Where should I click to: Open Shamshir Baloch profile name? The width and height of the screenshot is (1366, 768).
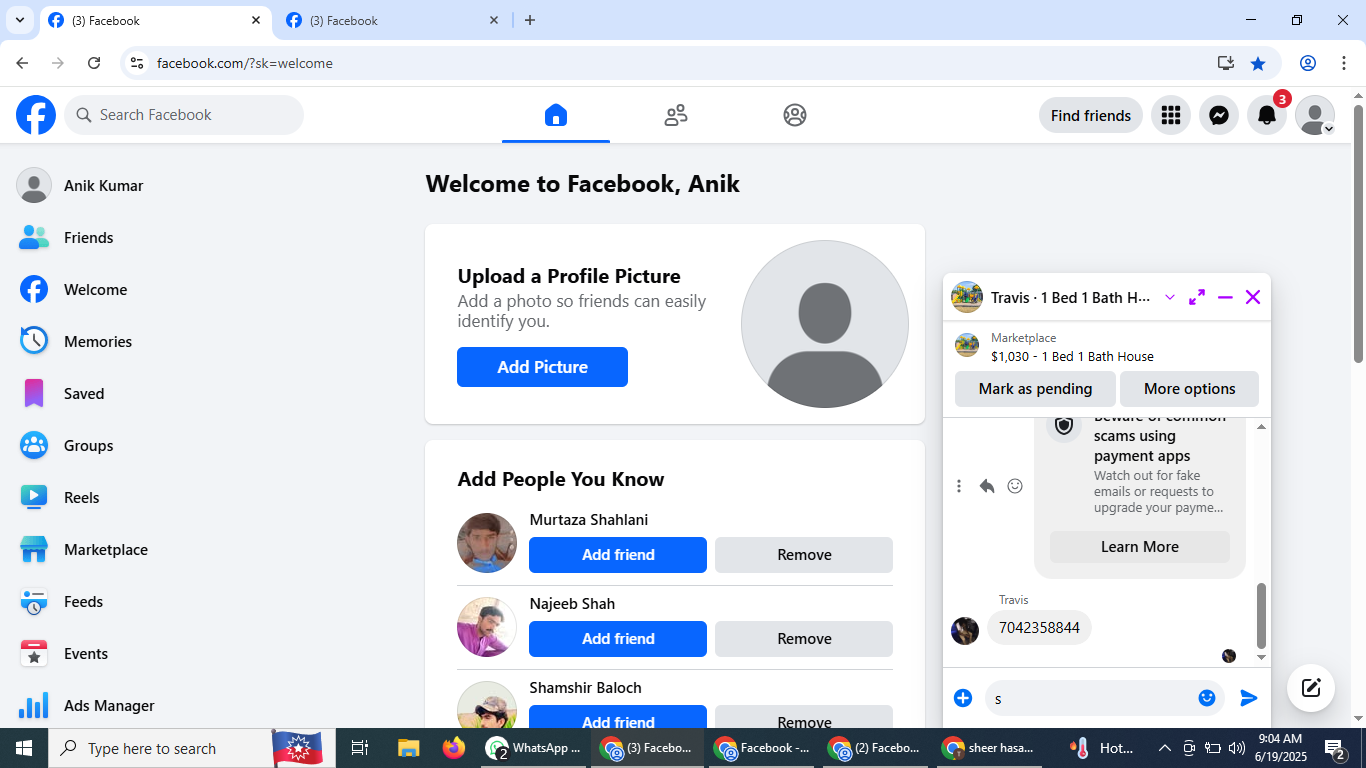[586, 688]
